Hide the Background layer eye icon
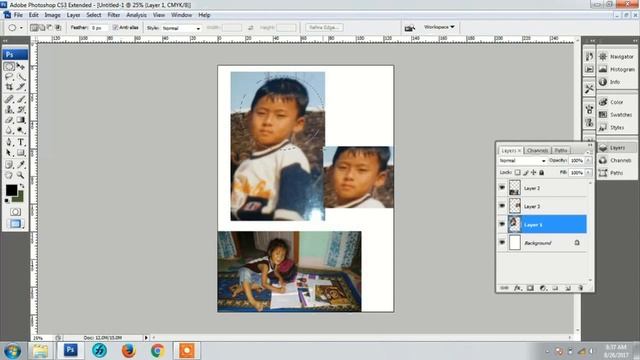The image size is (640, 360). click(x=502, y=242)
